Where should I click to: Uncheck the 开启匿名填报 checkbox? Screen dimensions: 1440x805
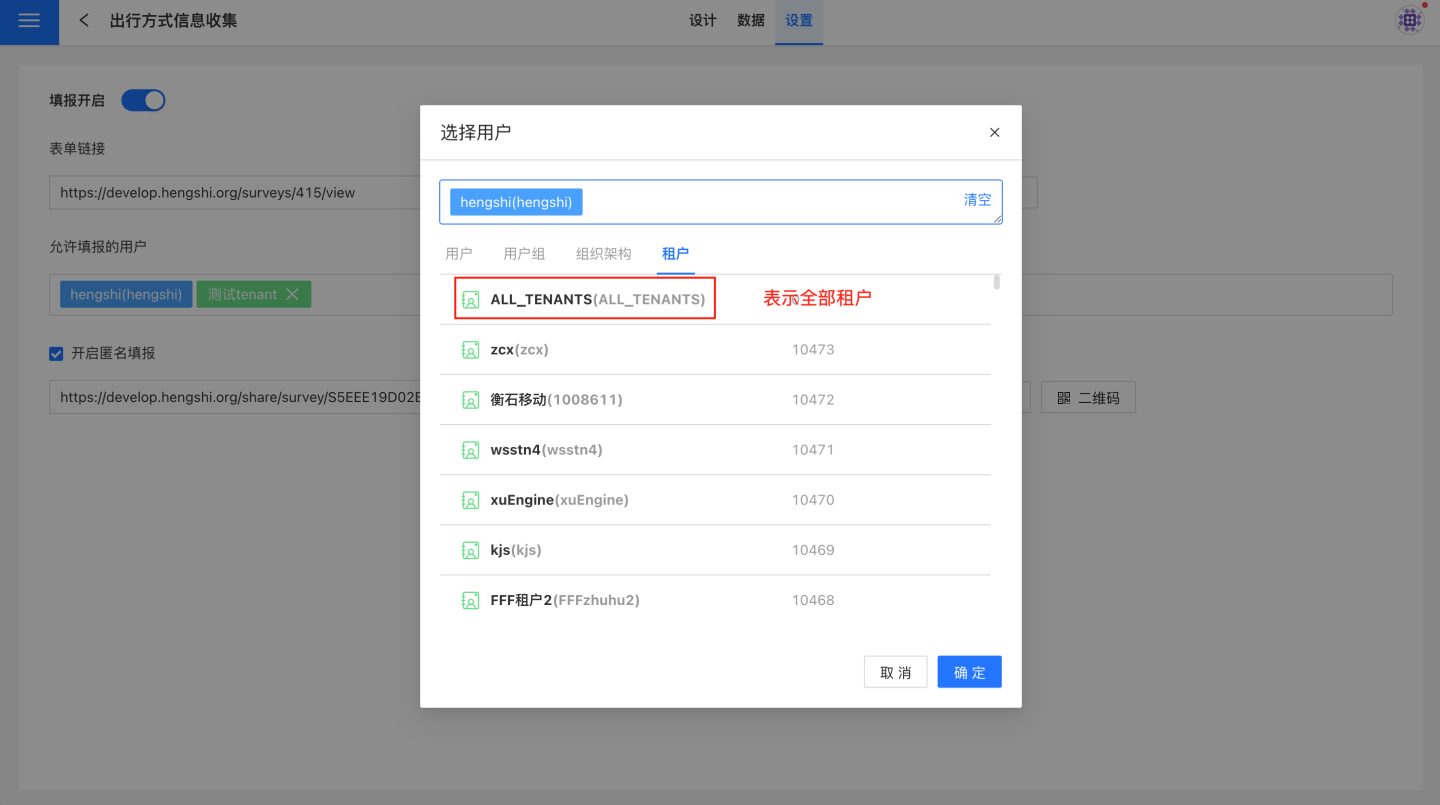[57, 353]
